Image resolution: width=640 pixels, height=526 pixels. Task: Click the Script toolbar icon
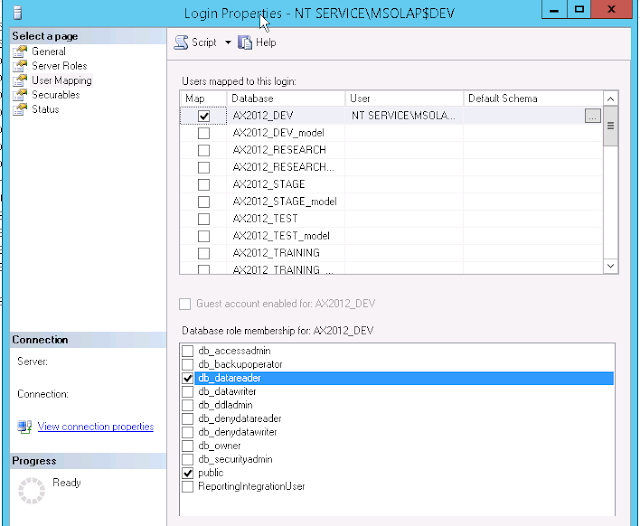pos(181,42)
